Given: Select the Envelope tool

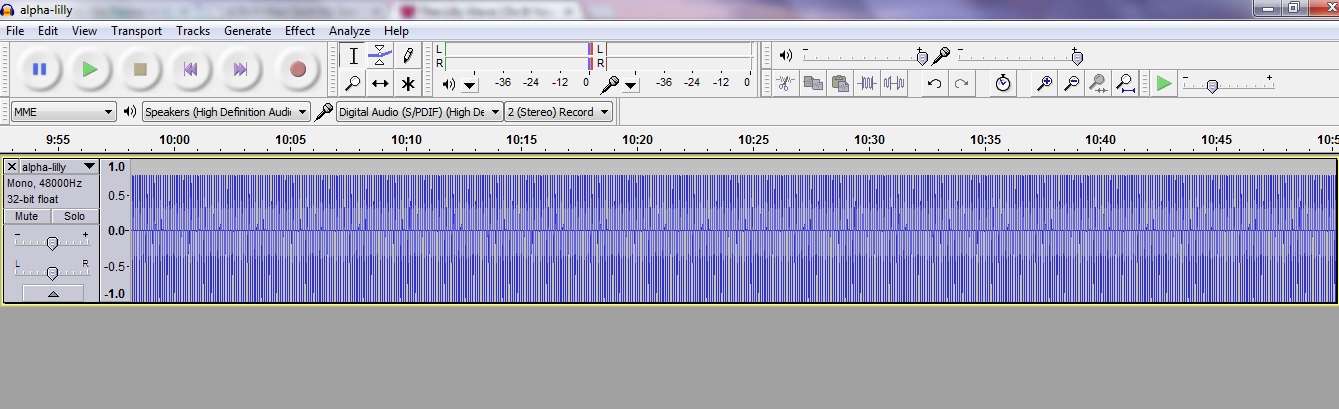Looking at the screenshot, I should (380, 56).
